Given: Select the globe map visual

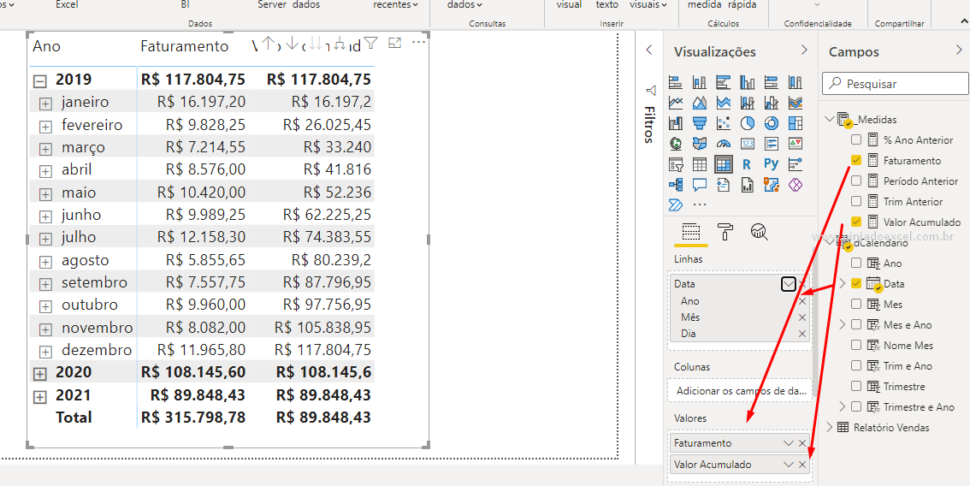Looking at the screenshot, I should point(676,143).
